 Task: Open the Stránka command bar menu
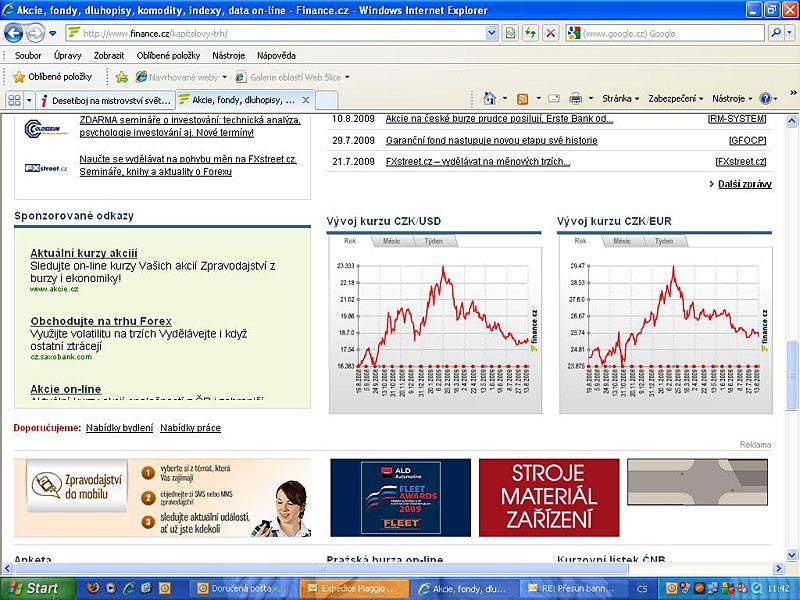click(x=620, y=98)
